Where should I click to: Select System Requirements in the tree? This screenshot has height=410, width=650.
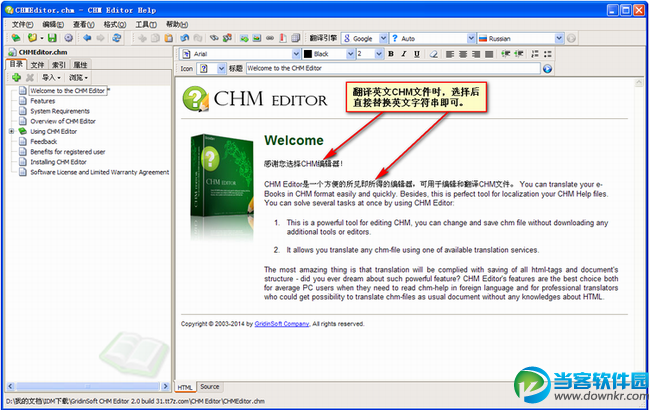(60, 111)
